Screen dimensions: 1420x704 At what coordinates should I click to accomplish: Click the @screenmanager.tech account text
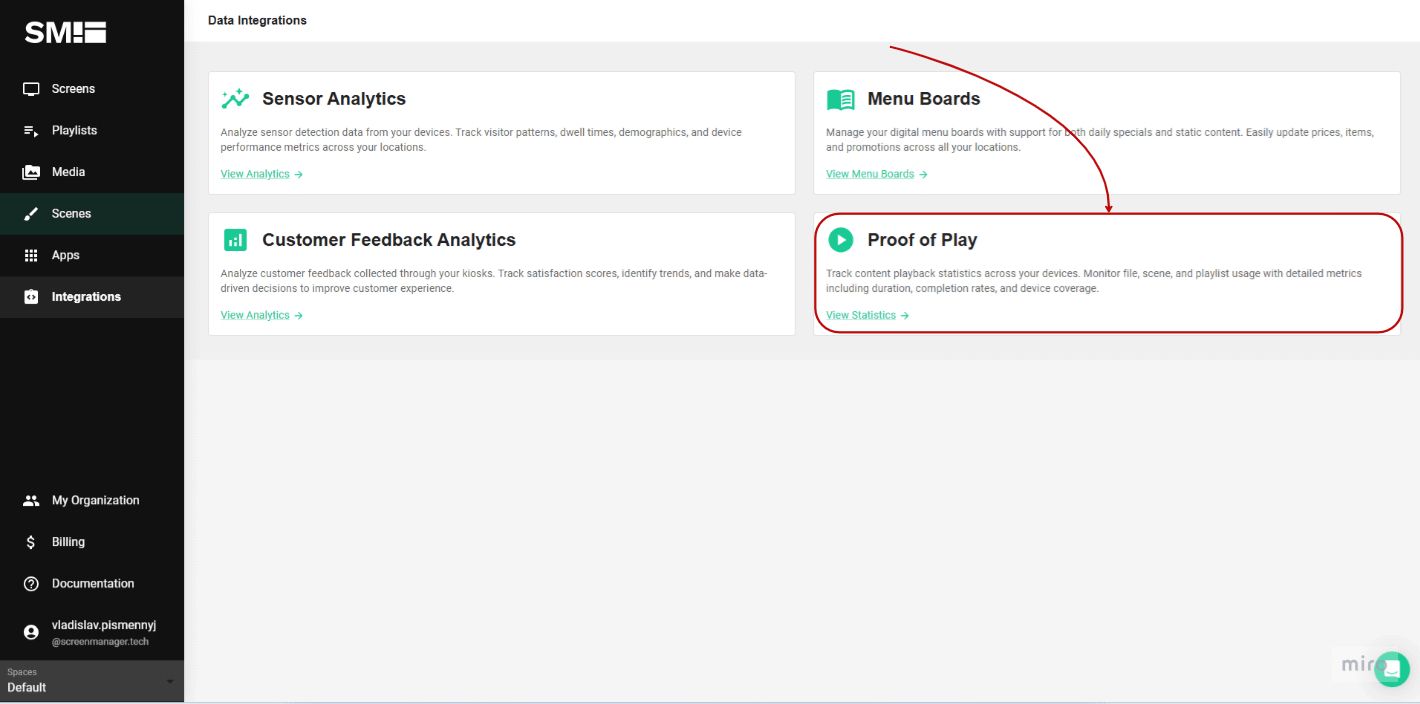pos(100,642)
